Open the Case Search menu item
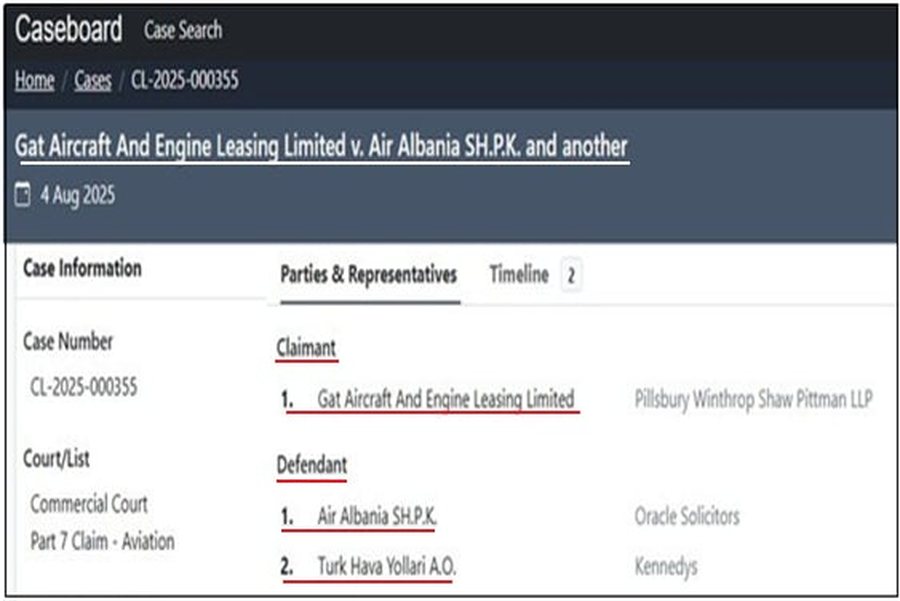 pos(183,31)
